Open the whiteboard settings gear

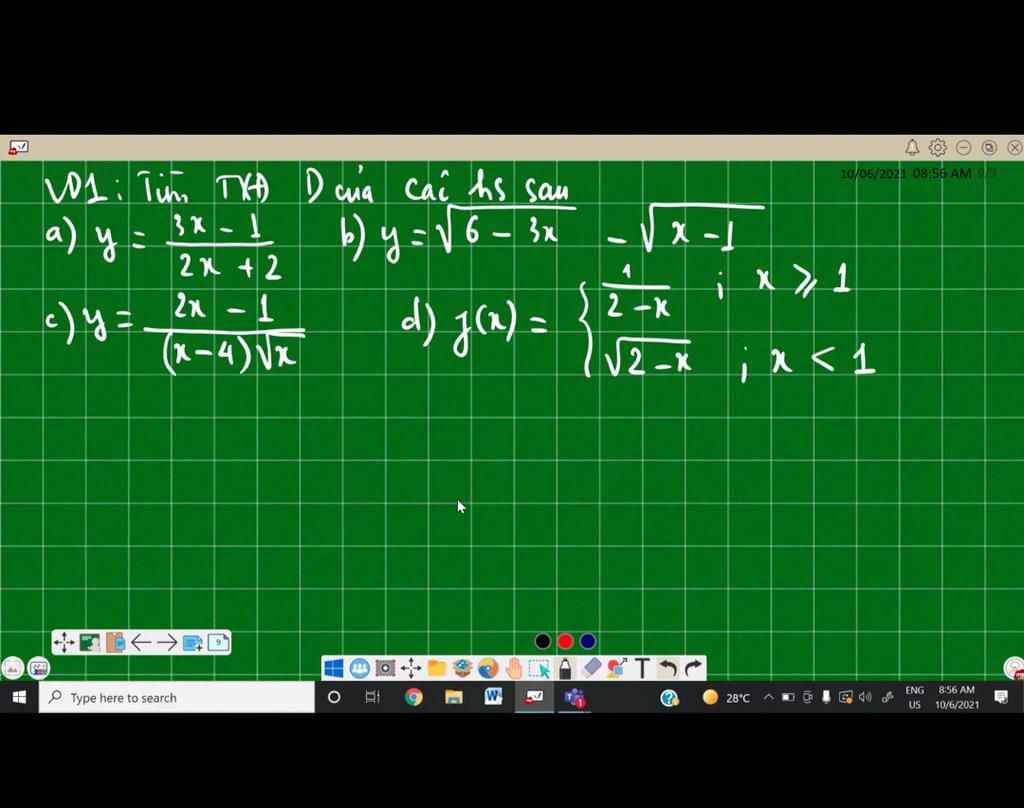pos(938,148)
